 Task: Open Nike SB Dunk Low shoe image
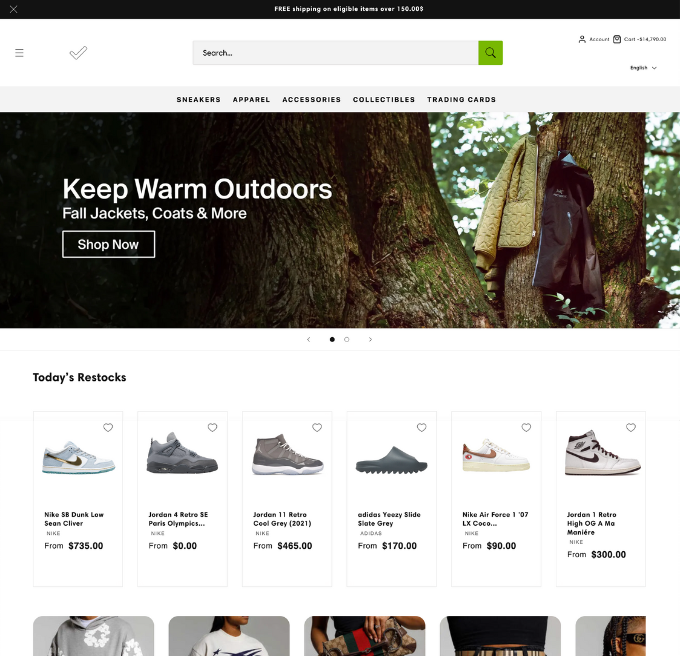click(x=78, y=458)
